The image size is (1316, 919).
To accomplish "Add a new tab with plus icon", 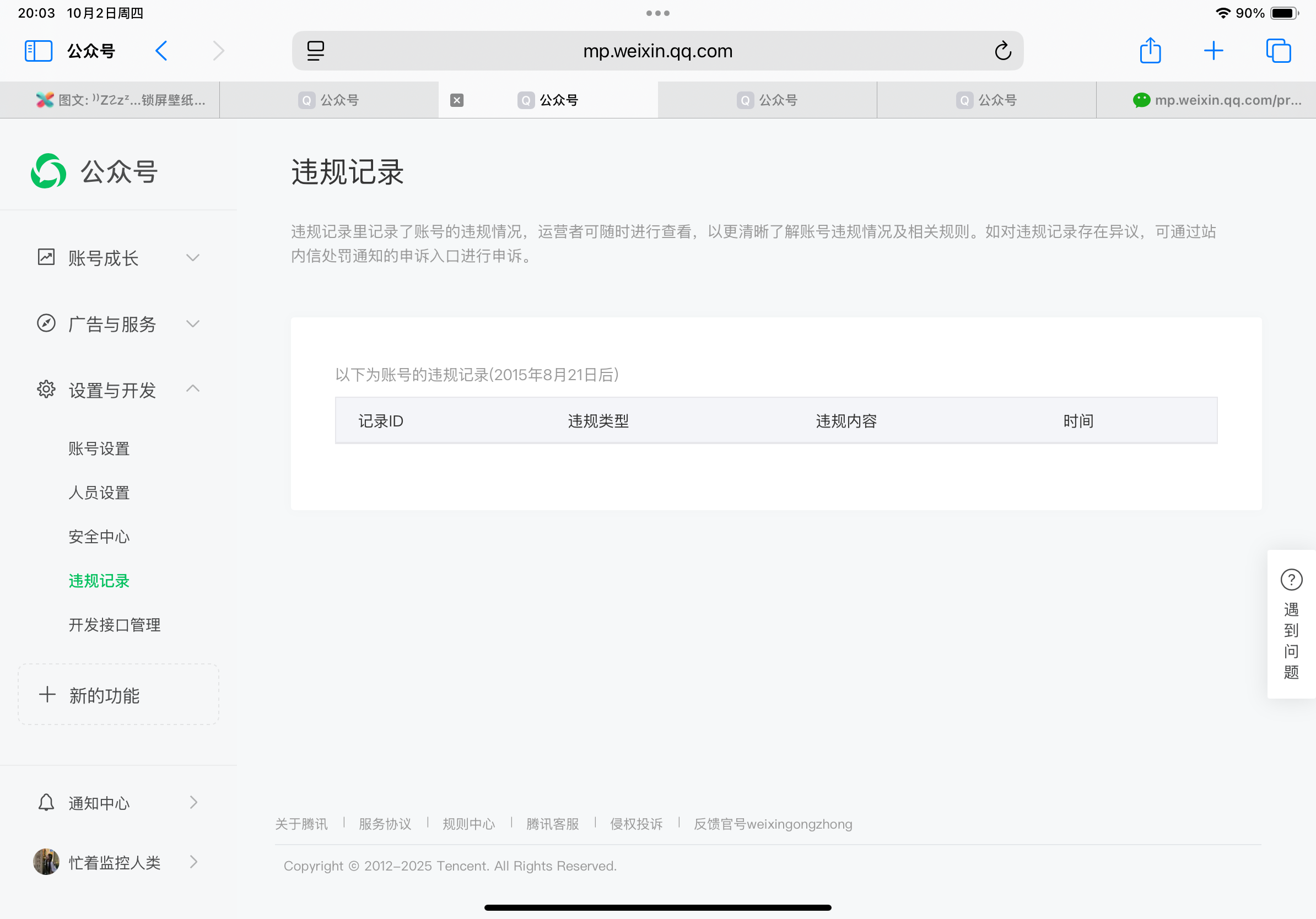I will coord(1213,51).
